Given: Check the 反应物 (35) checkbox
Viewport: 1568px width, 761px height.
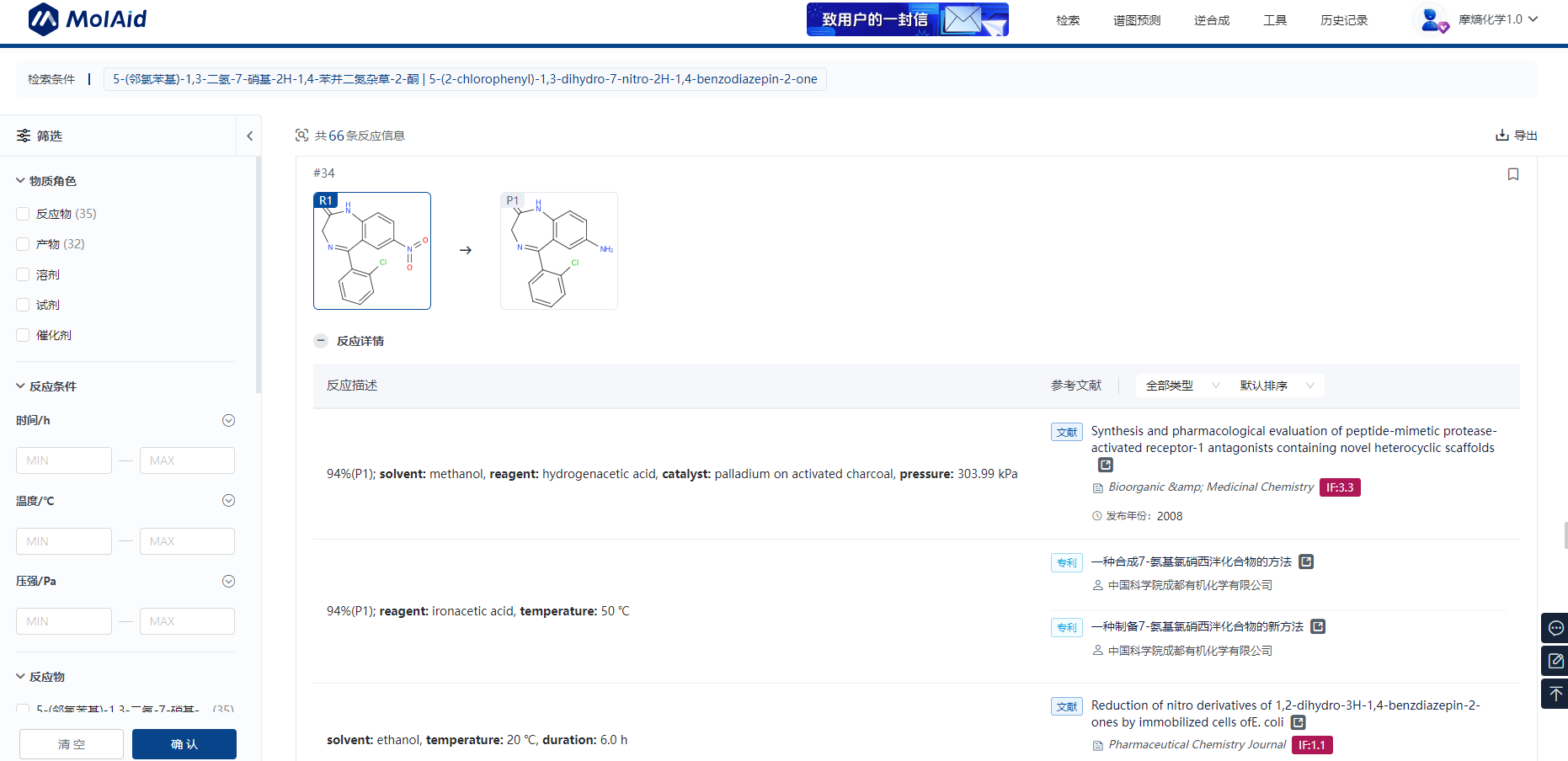Looking at the screenshot, I should tap(23, 214).
